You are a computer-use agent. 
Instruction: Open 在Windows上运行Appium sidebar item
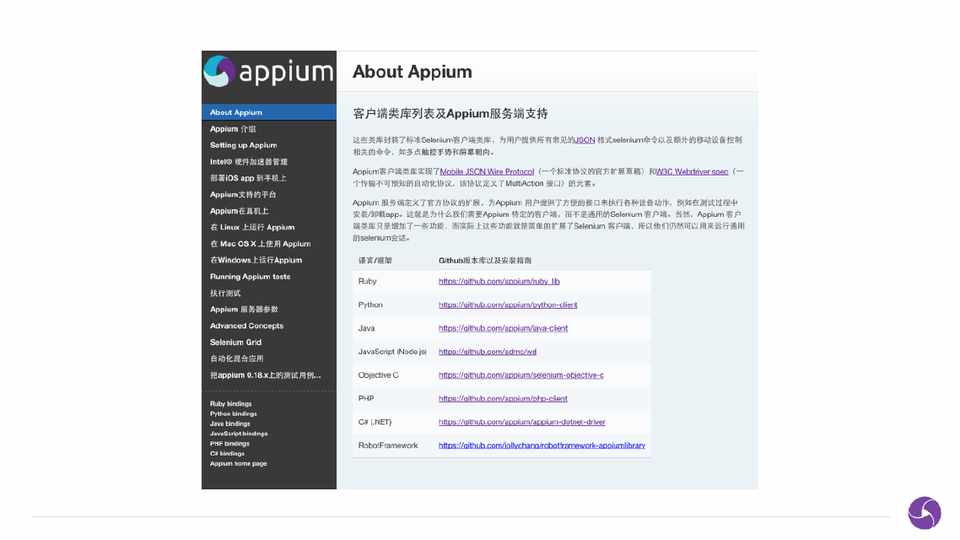(x=255, y=260)
